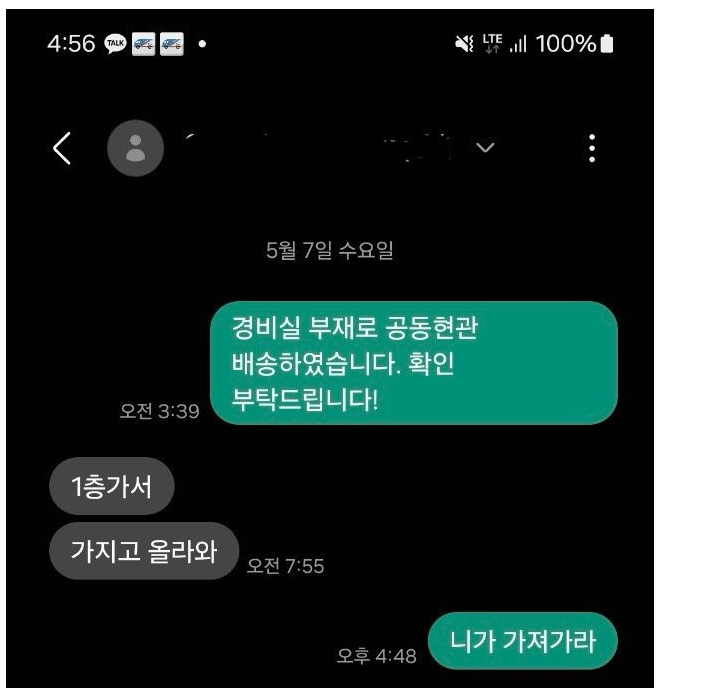The height and width of the screenshot is (688, 708).
Task: Select the received message 1층가서
Action: (112, 486)
